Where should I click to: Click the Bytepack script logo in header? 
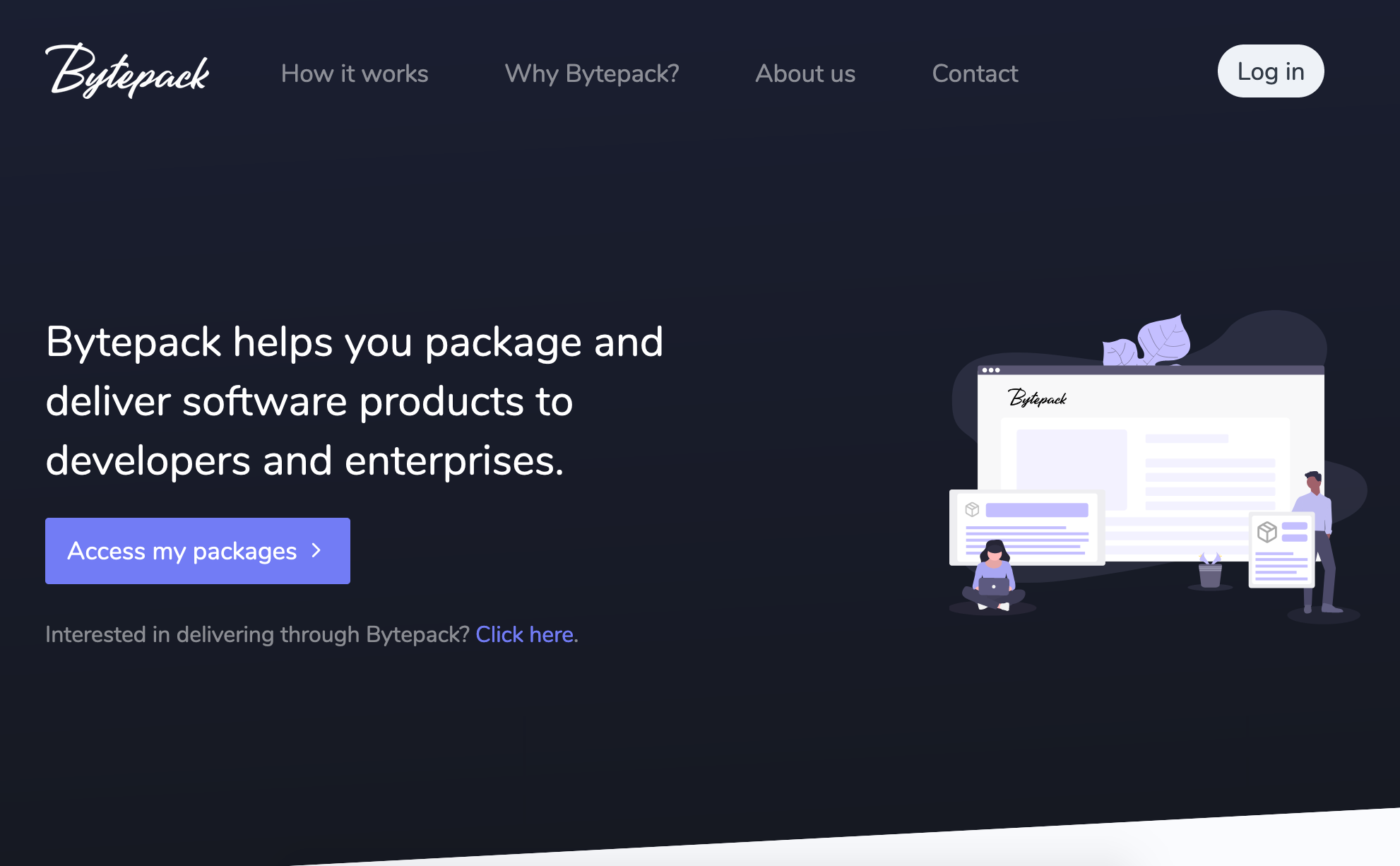click(x=127, y=72)
